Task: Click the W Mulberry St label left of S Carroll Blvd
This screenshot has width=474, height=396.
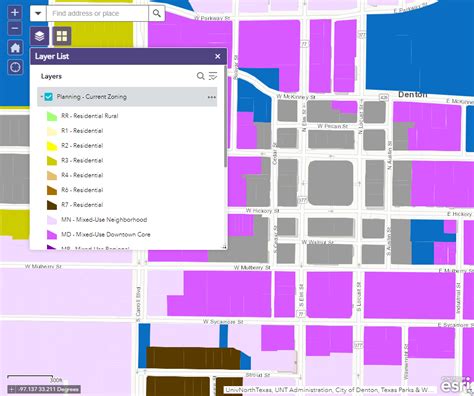Action: click(43, 267)
